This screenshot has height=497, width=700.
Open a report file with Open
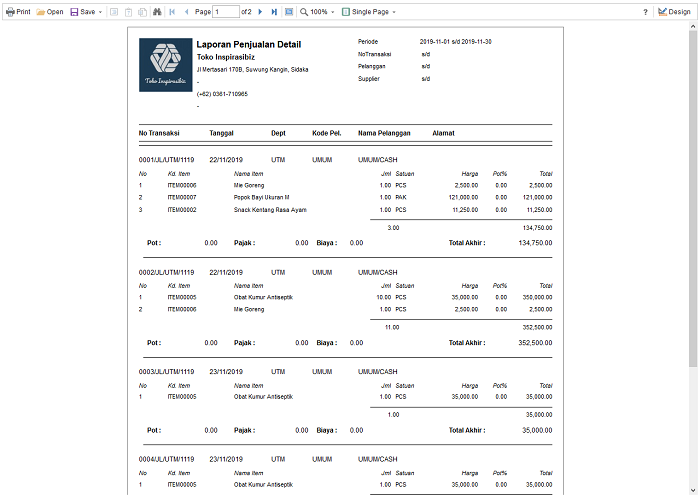pos(50,12)
